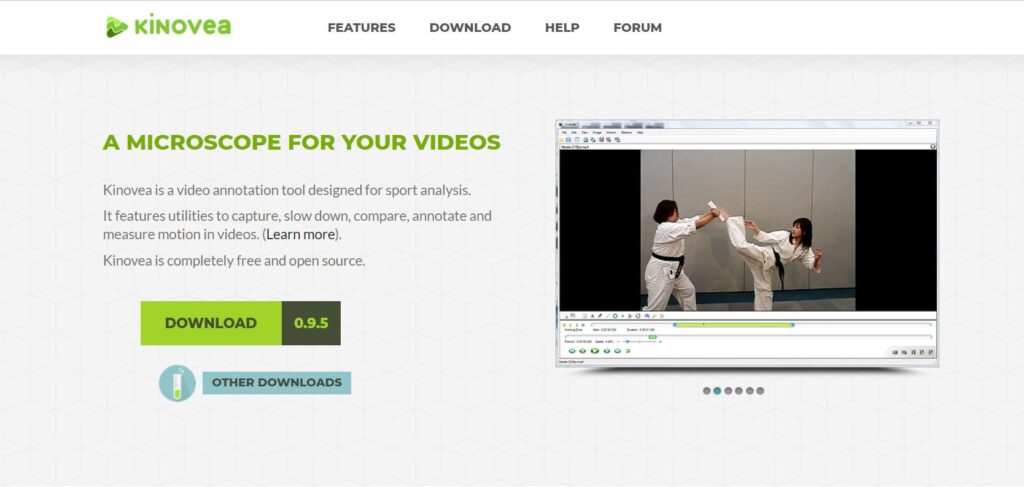
Task: Follow the 'Learn more' link
Action: pyautogui.click(x=300, y=234)
